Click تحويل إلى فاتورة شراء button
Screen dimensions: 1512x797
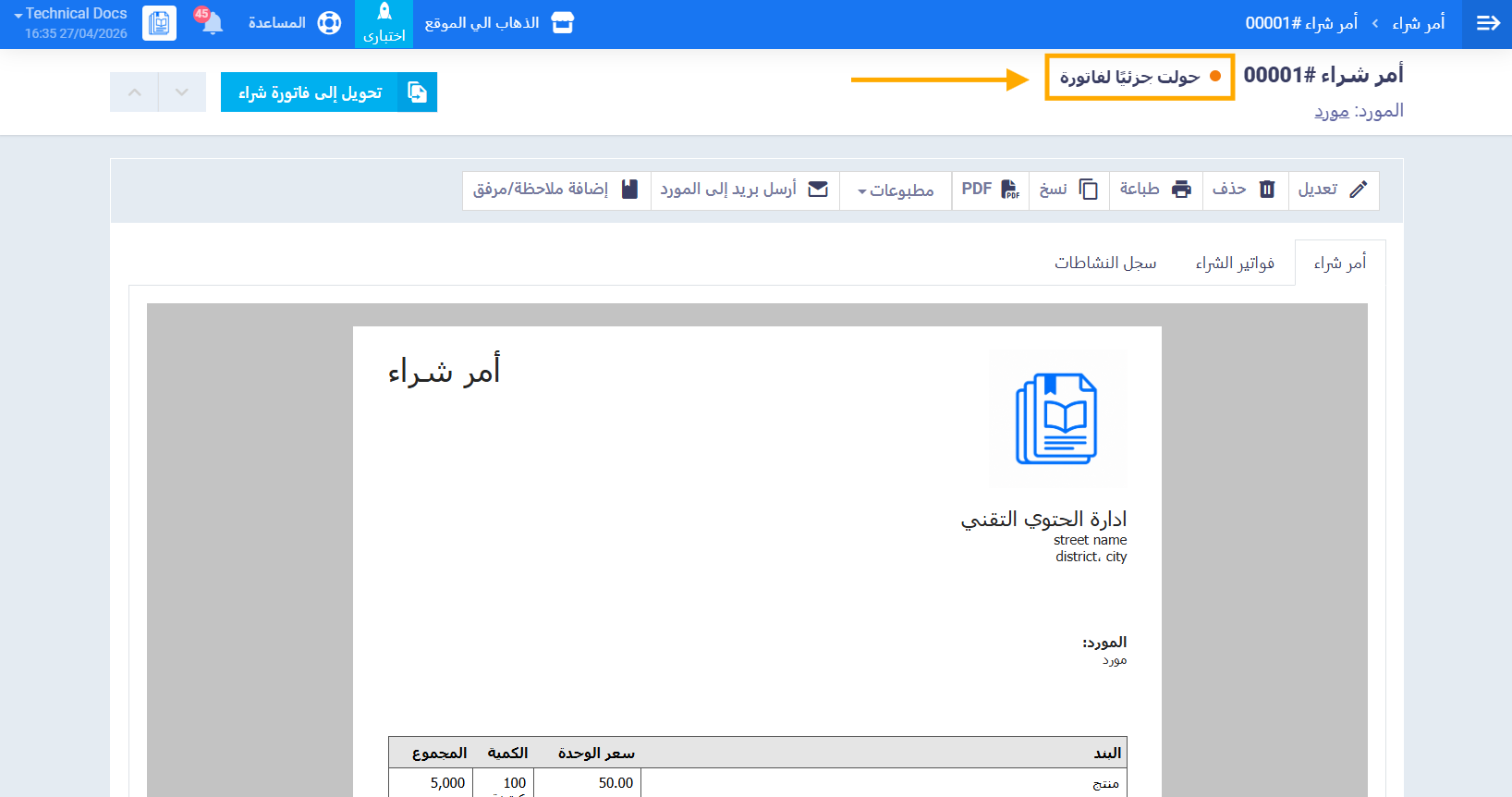pyautogui.click(x=328, y=92)
